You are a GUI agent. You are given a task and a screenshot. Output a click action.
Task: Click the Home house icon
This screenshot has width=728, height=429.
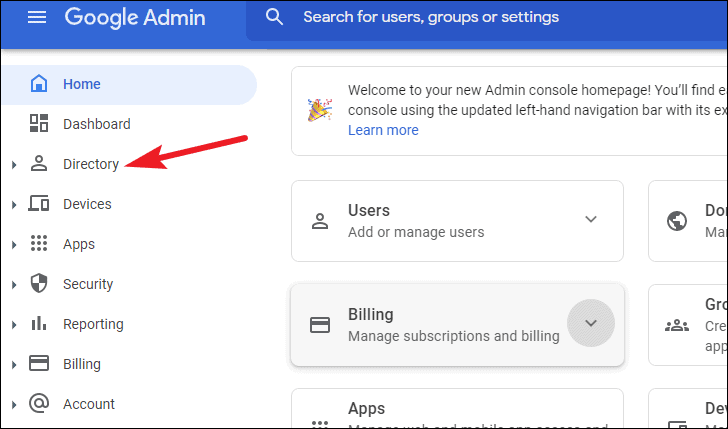(39, 84)
